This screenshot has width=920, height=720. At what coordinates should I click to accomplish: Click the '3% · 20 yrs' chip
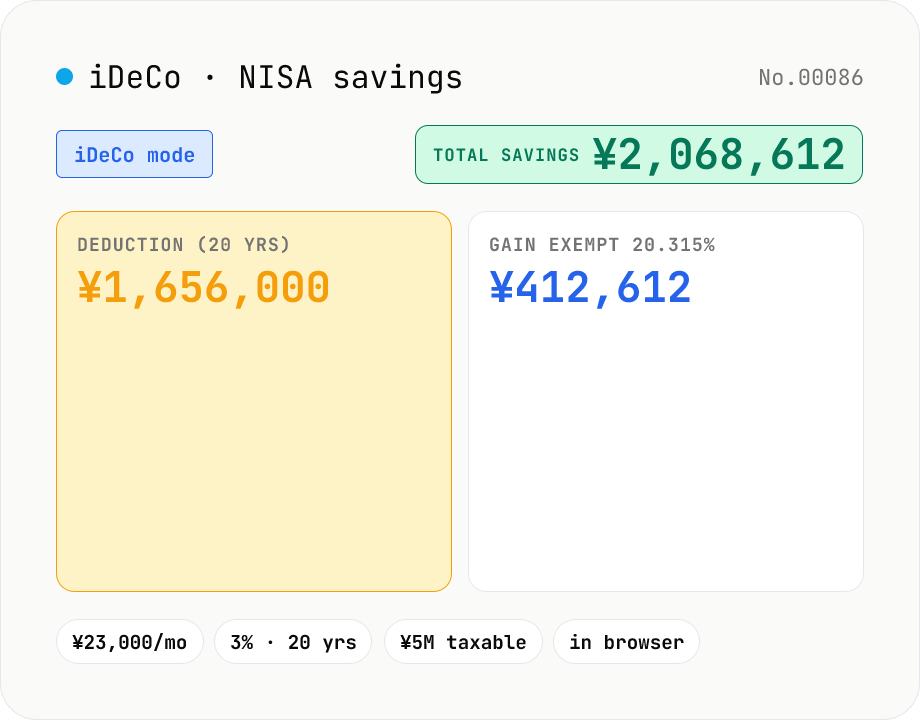pyautogui.click(x=293, y=642)
